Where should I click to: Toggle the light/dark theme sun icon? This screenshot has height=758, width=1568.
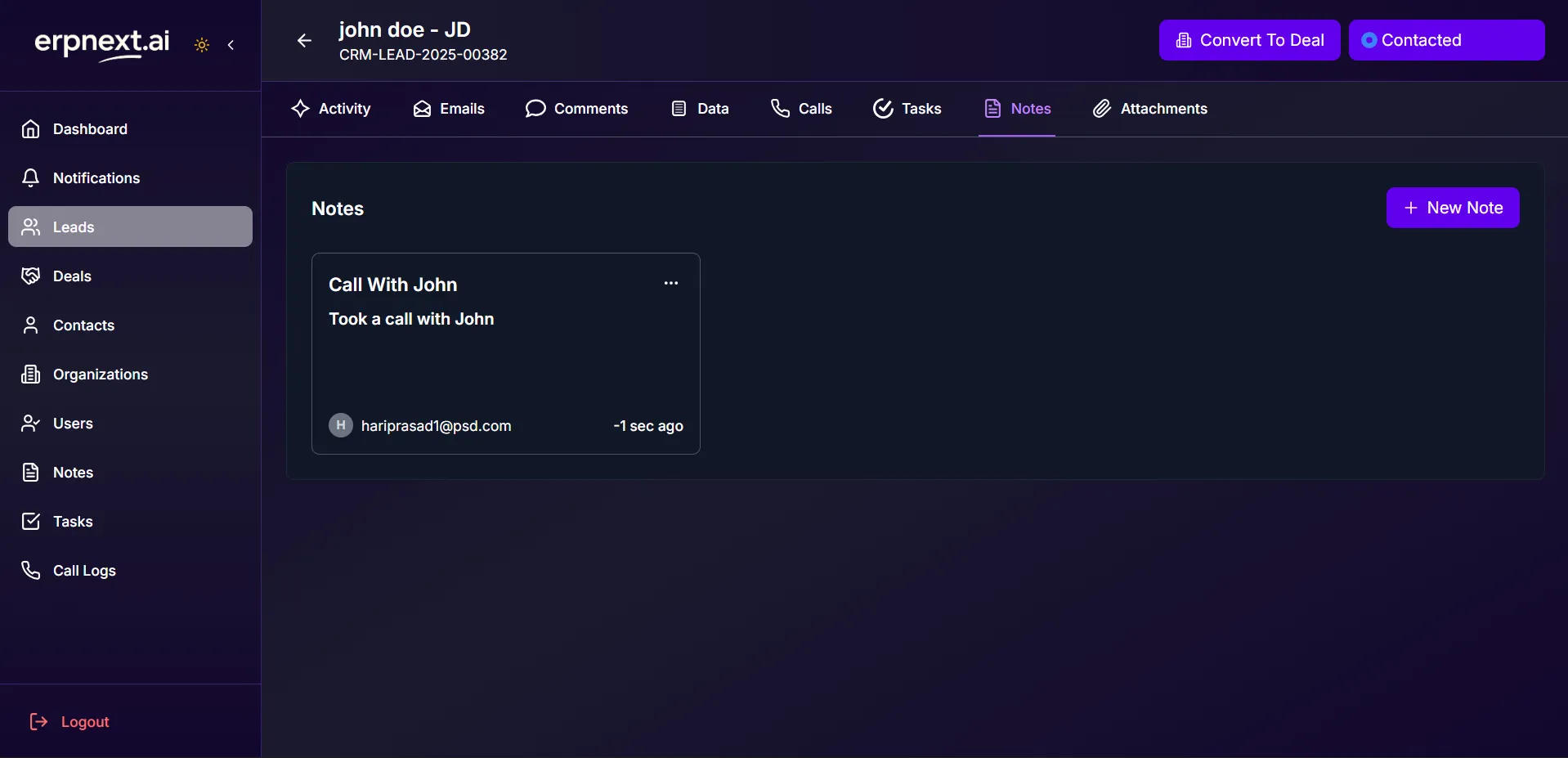pos(202,45)
